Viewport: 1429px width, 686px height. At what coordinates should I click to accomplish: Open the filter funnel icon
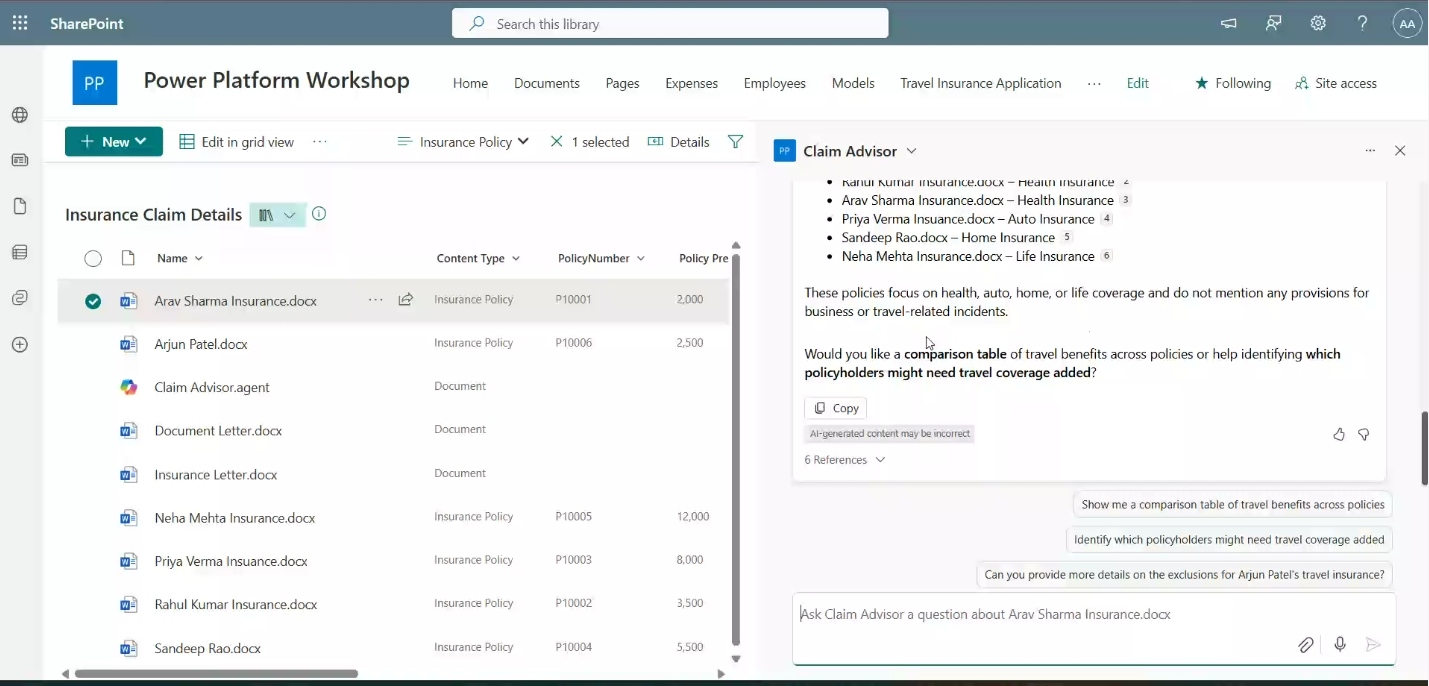(736, 142)
